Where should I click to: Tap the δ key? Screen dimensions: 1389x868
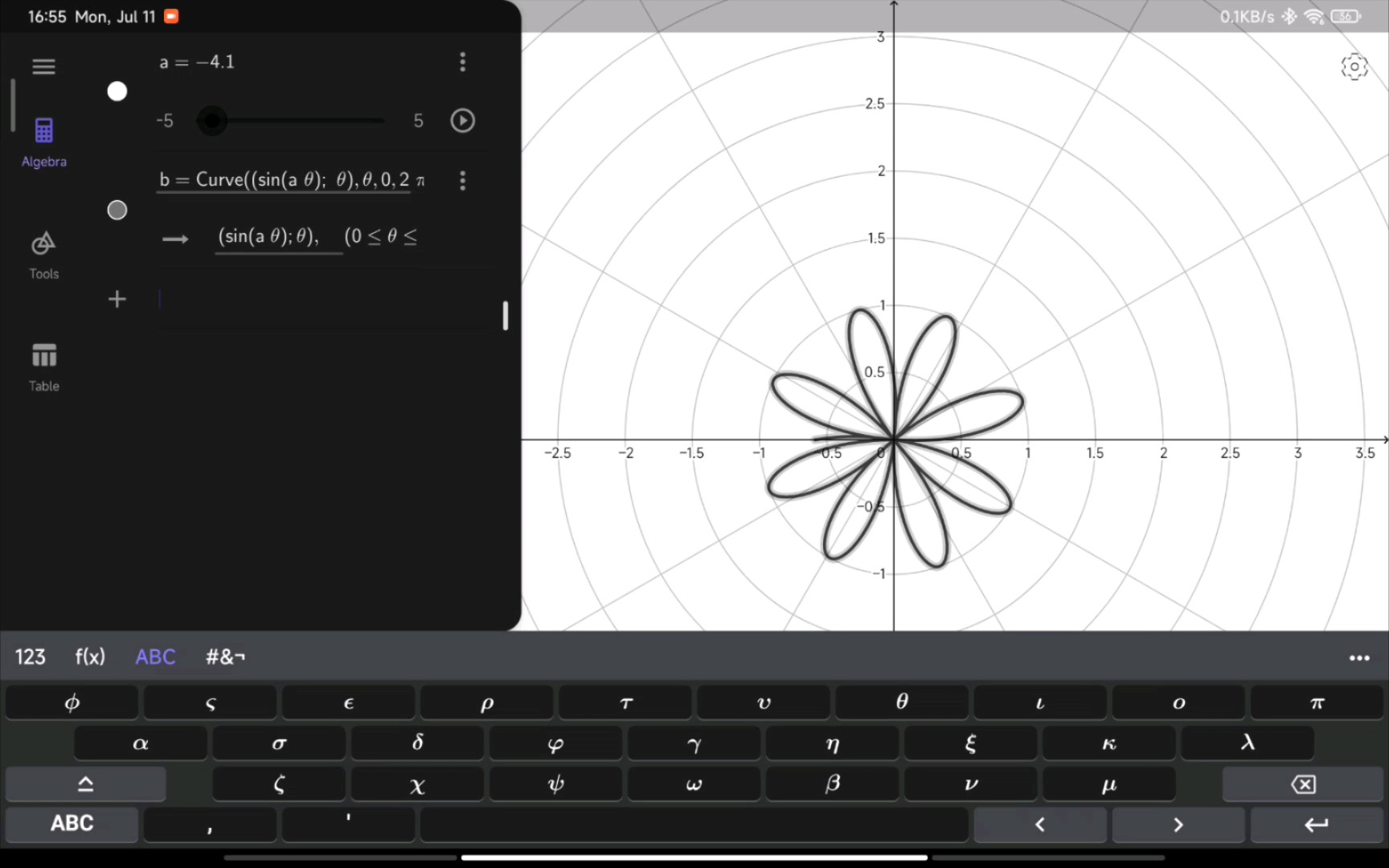pyautogui.click(x=417, y=743)
